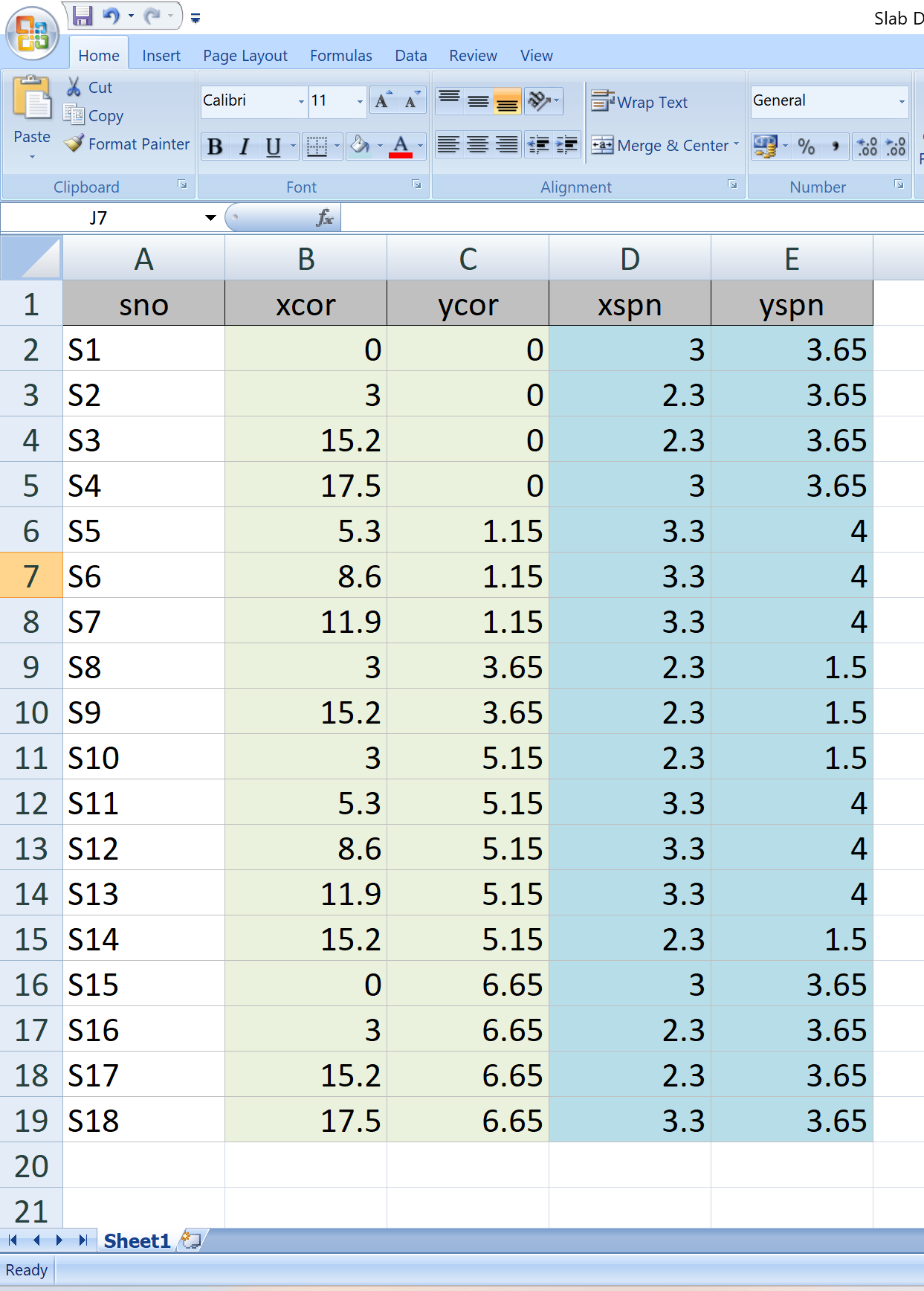Toggle Wrap Text on selected cell
The height and width of the screenshot is (1291, 924).
pyautogui.click(x=640, y=102)
